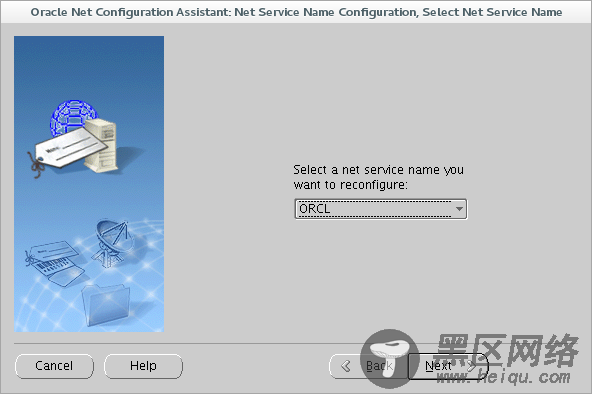Click the wizard side illustration panel
Image resolution: width=592 pixels, height=394 pixels.
click(89, 184)
